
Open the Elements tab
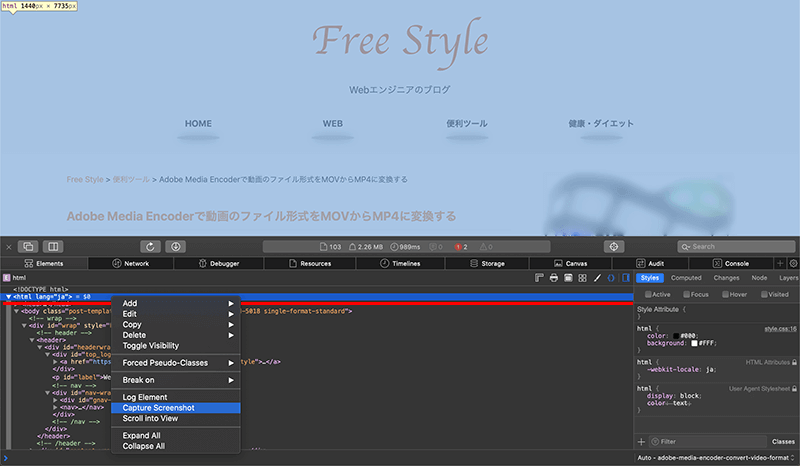(44, 263)
